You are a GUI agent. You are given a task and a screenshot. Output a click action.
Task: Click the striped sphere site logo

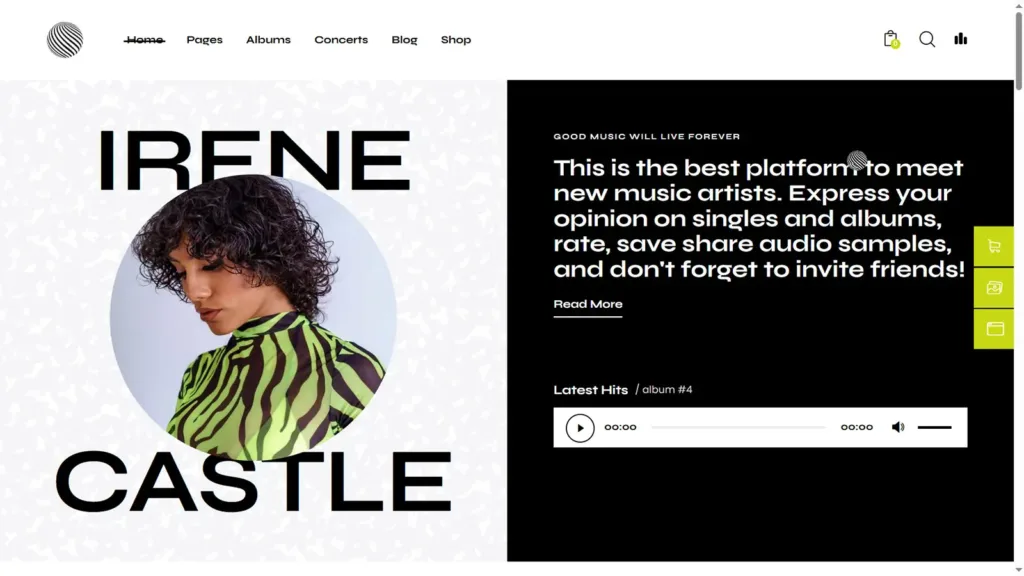click(65, 40)
